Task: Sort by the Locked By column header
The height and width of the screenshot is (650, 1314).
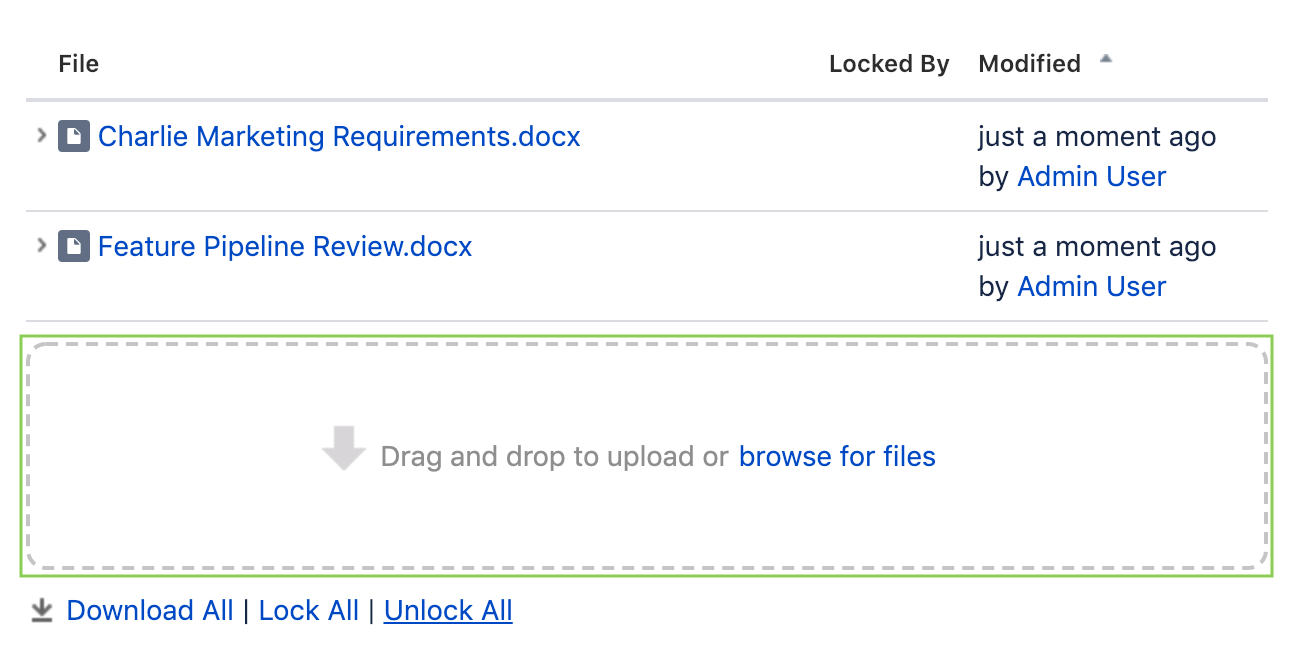Action: click(889, 64)
